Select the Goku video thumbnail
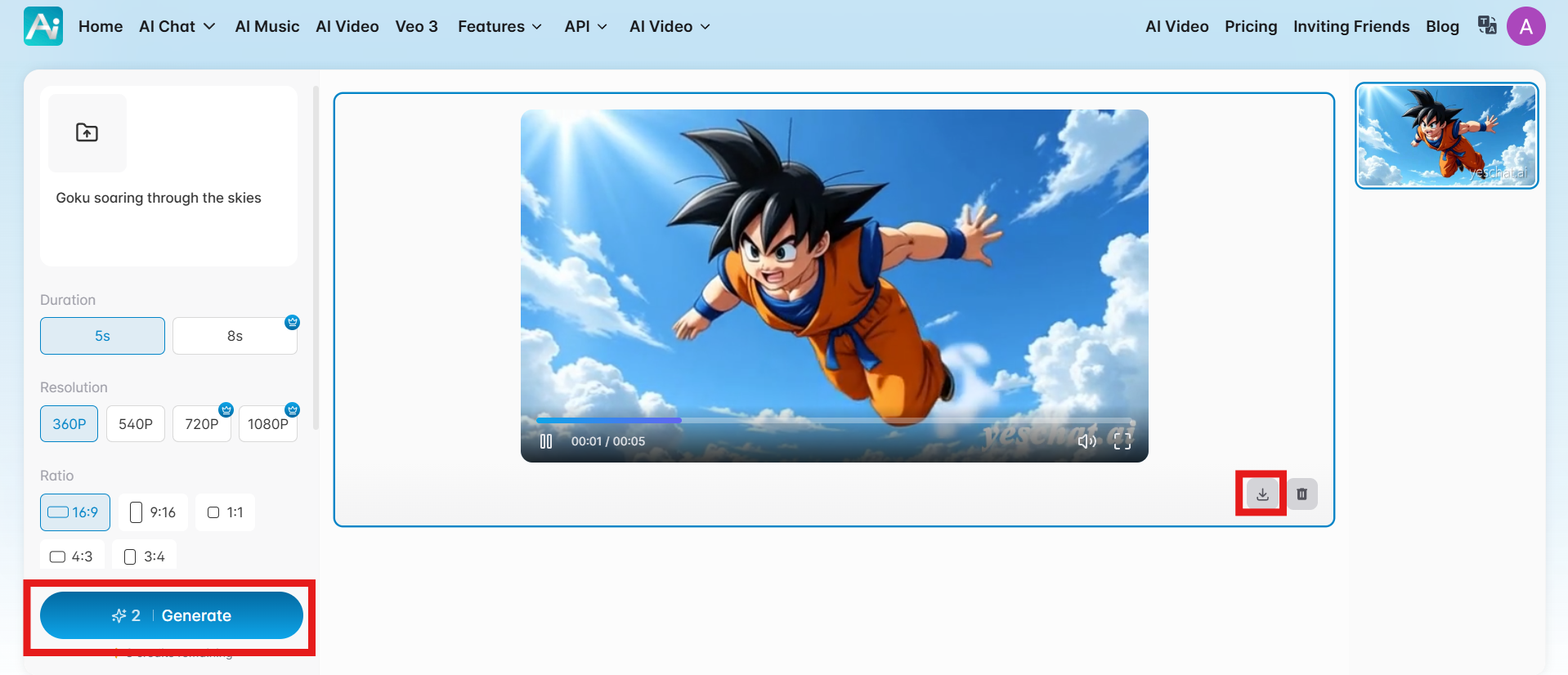 (x=1446, y=136)
